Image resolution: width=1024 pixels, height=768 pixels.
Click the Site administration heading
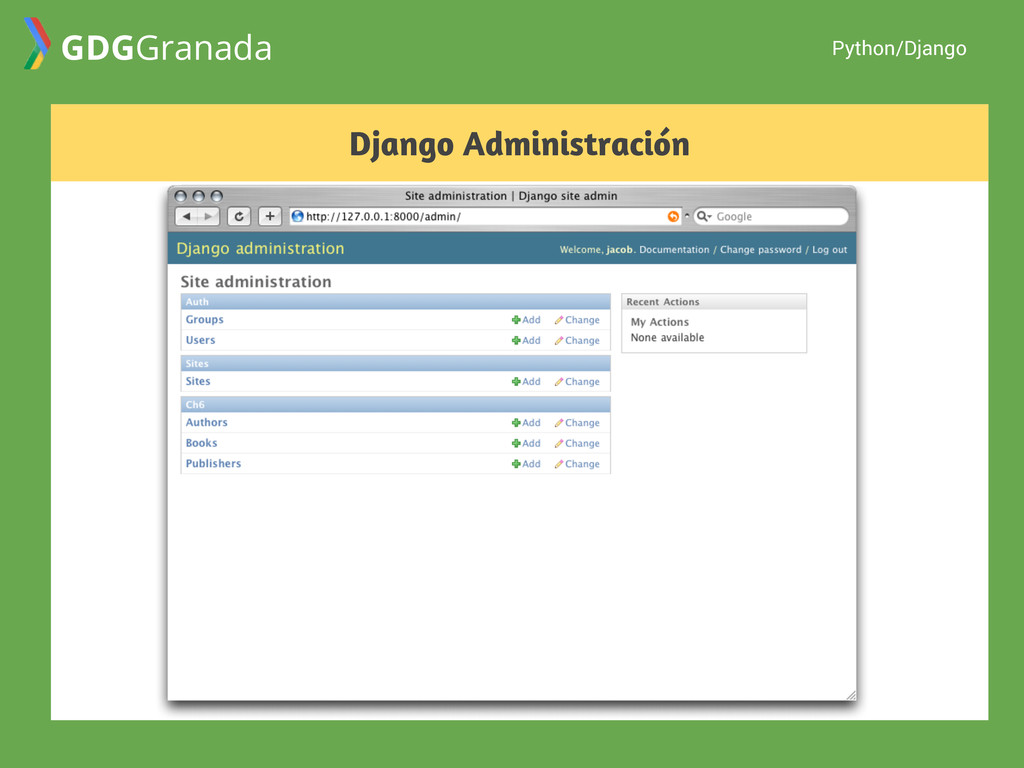pyautogui.click(x=256, y=281)
